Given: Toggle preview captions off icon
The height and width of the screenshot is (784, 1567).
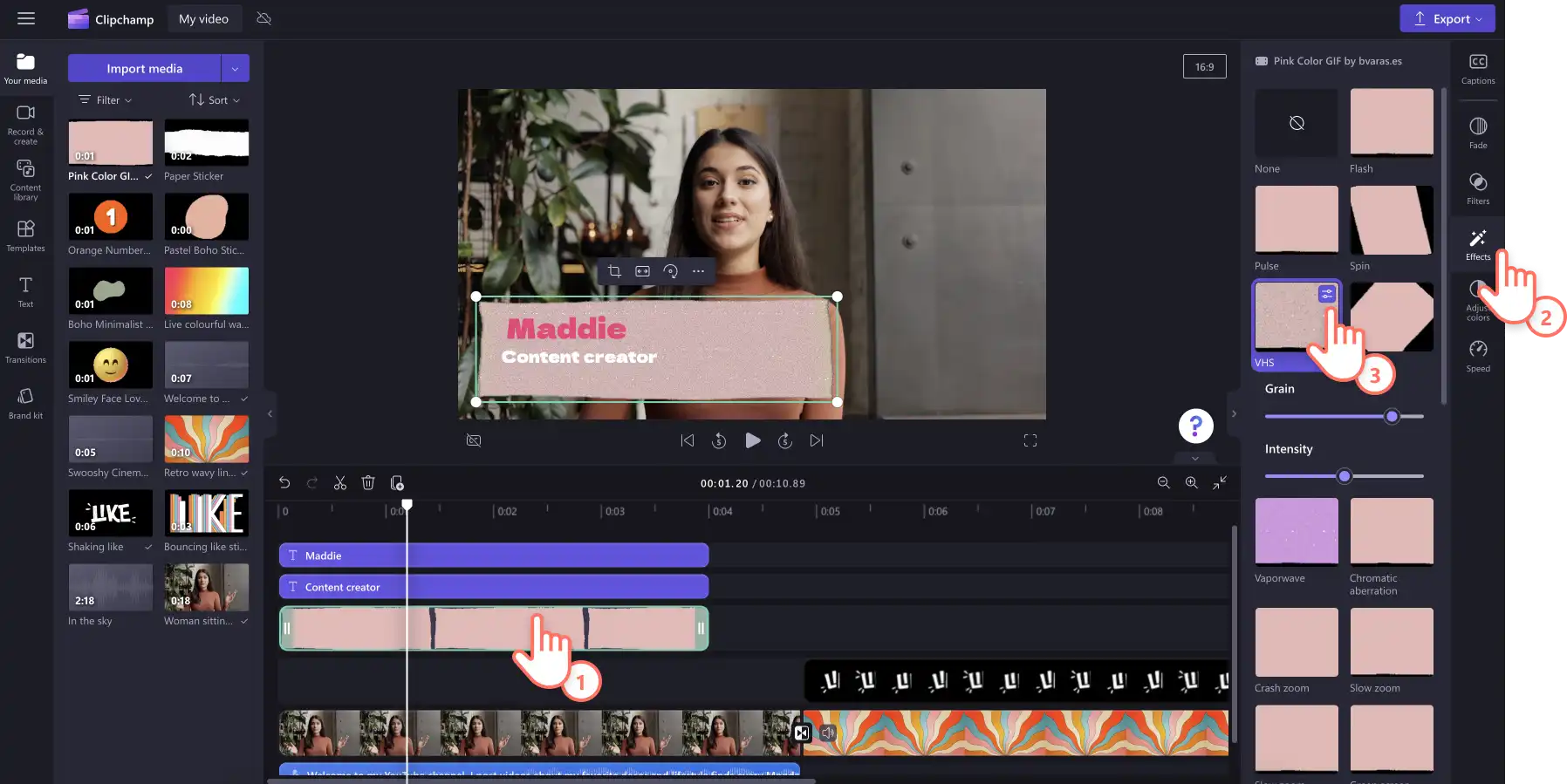Looking at the screenshot, I should point(474,440).
